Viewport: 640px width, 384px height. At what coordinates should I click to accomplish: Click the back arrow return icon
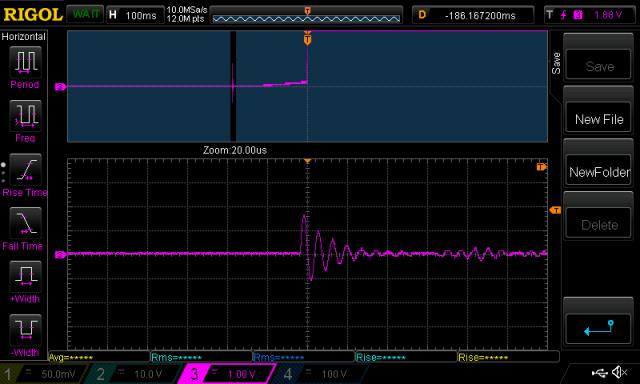click(598, 329)
